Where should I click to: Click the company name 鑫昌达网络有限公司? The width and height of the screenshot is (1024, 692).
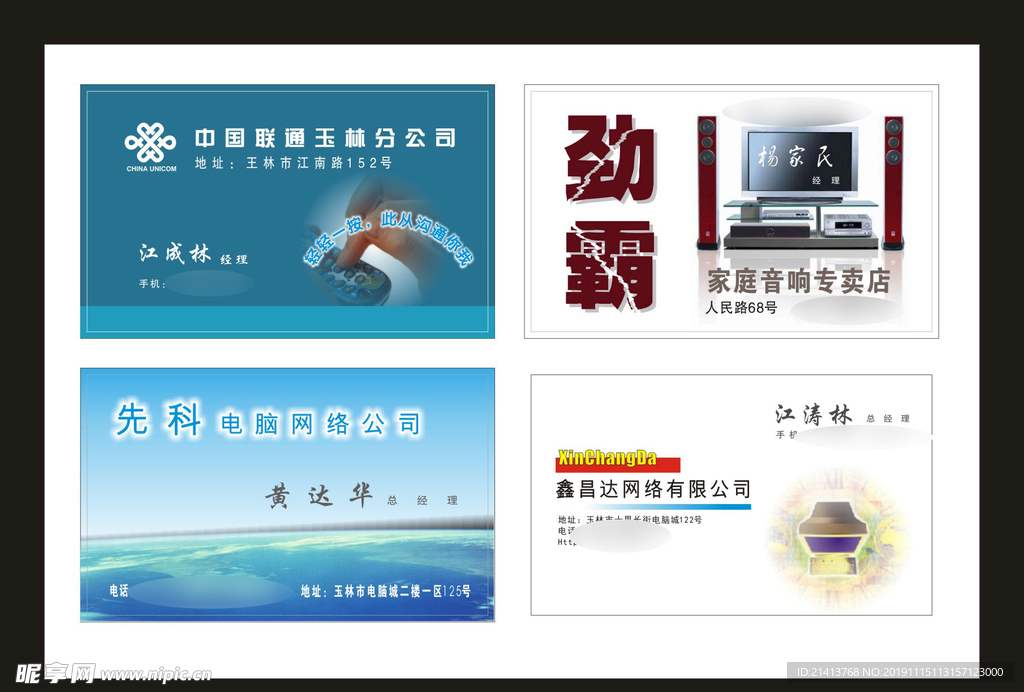click(654, 489)
